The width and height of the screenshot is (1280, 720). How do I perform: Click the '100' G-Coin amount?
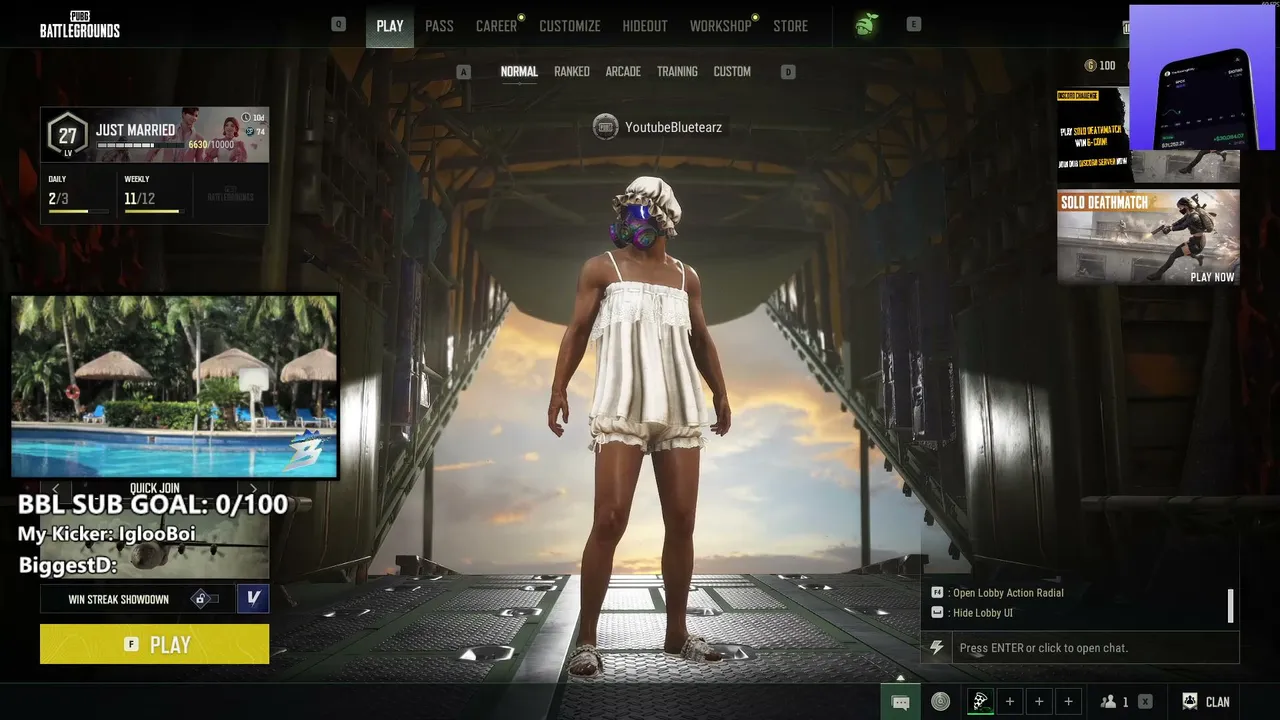click(1107, 66)
